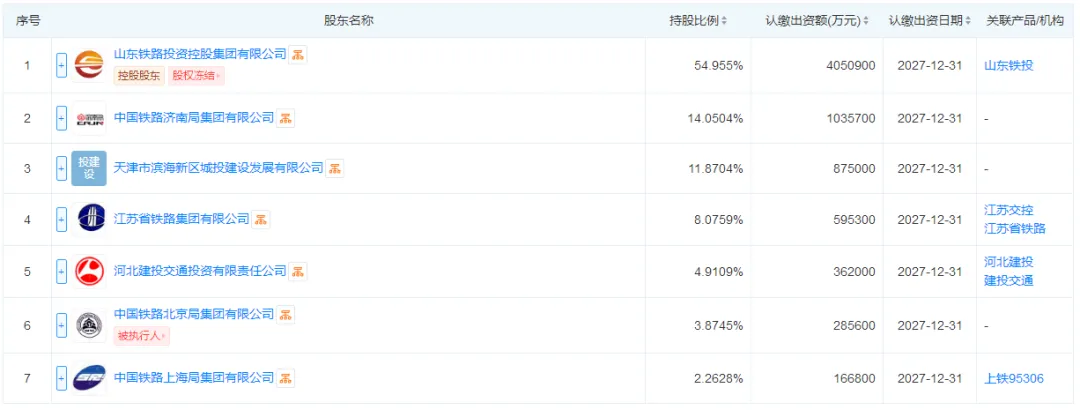Click the hierarchy icon beside 中国铁路北京局集团有限公司
This screenshot has height=410, width=1080.
285,314
